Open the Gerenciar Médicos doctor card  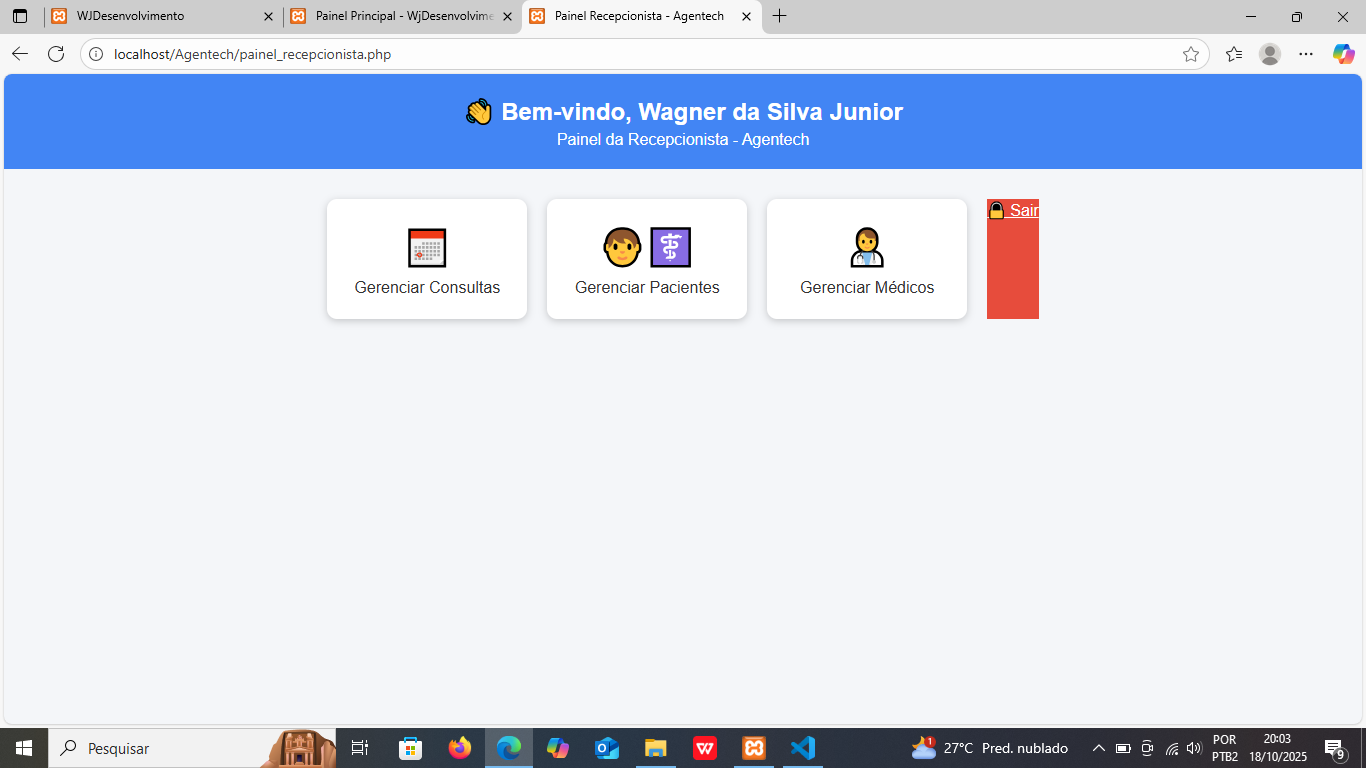(867, 259)
